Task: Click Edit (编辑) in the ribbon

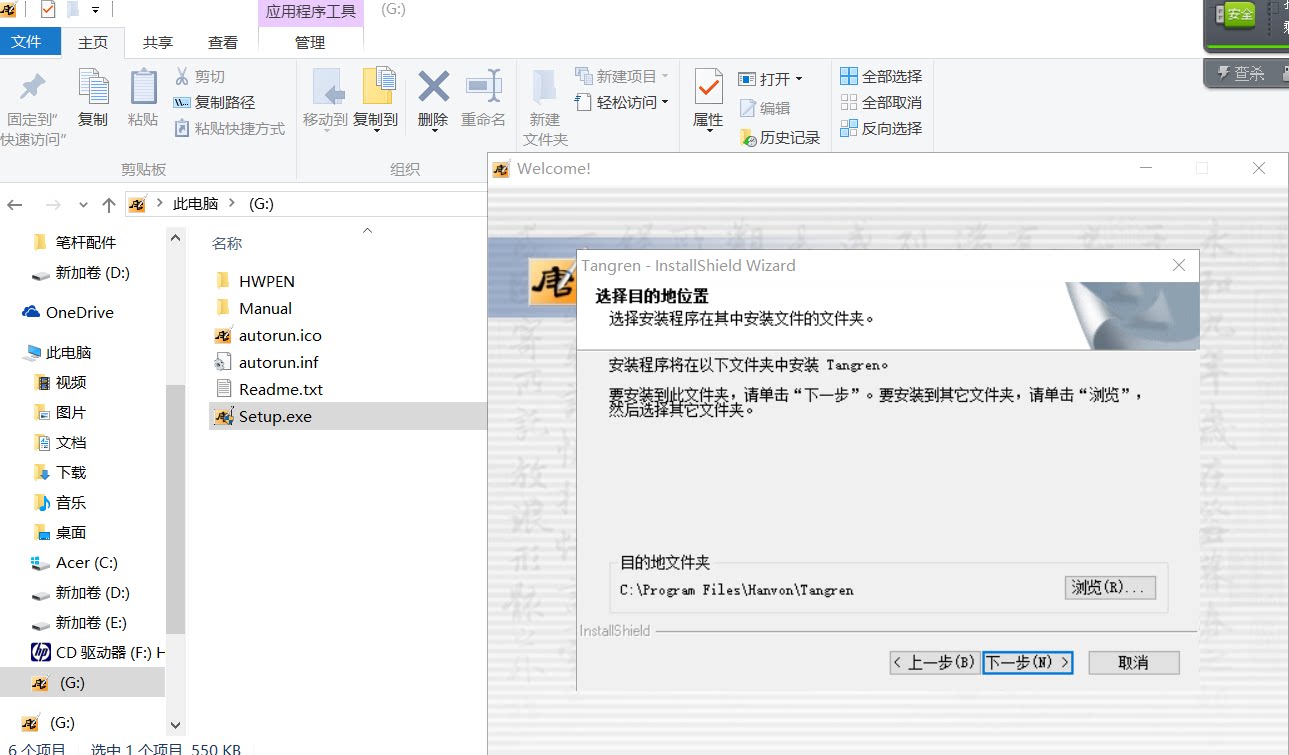Action: (765, 108)
